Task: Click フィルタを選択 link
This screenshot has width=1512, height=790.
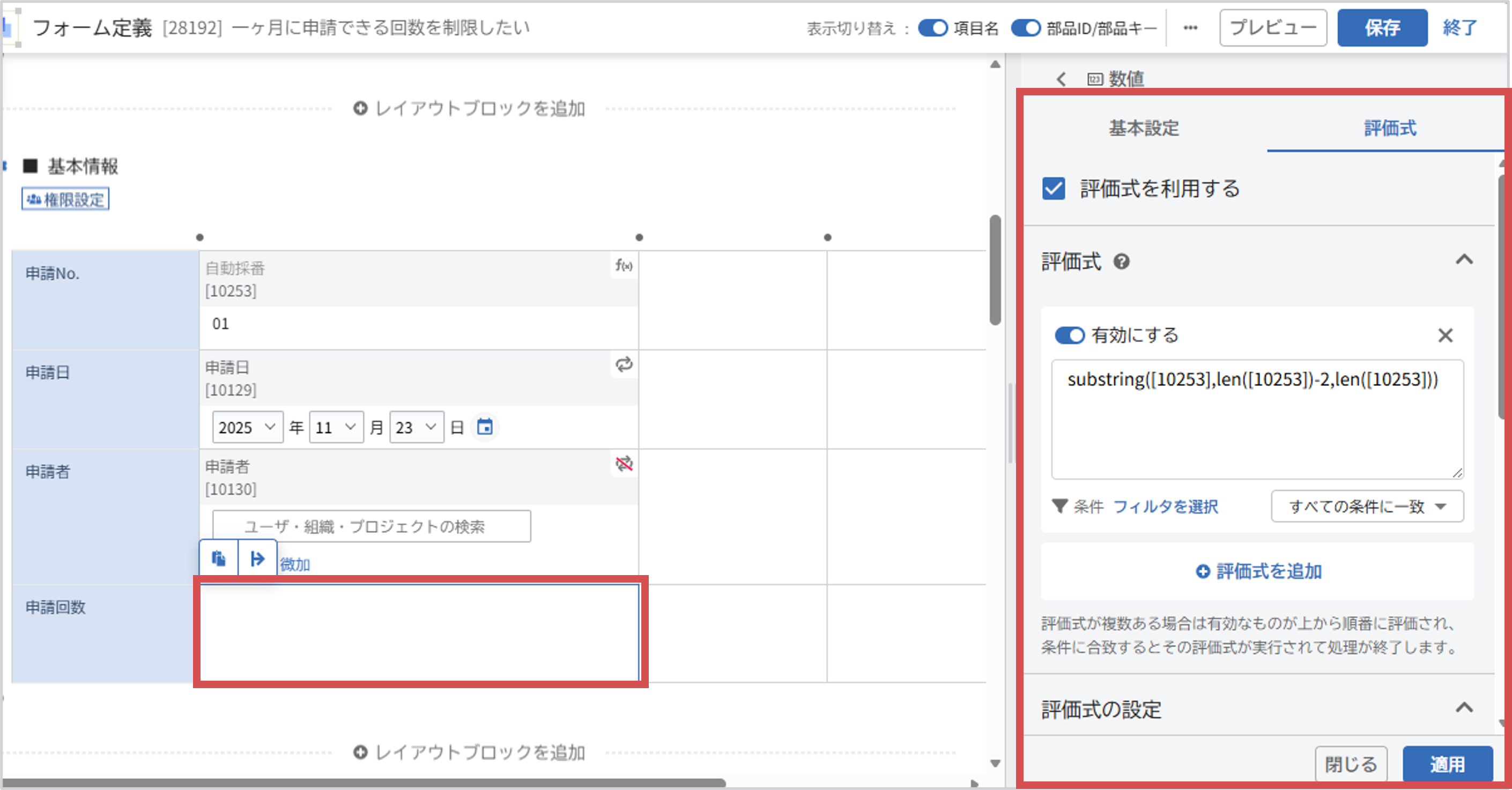Action: [x=1166, y=506]
